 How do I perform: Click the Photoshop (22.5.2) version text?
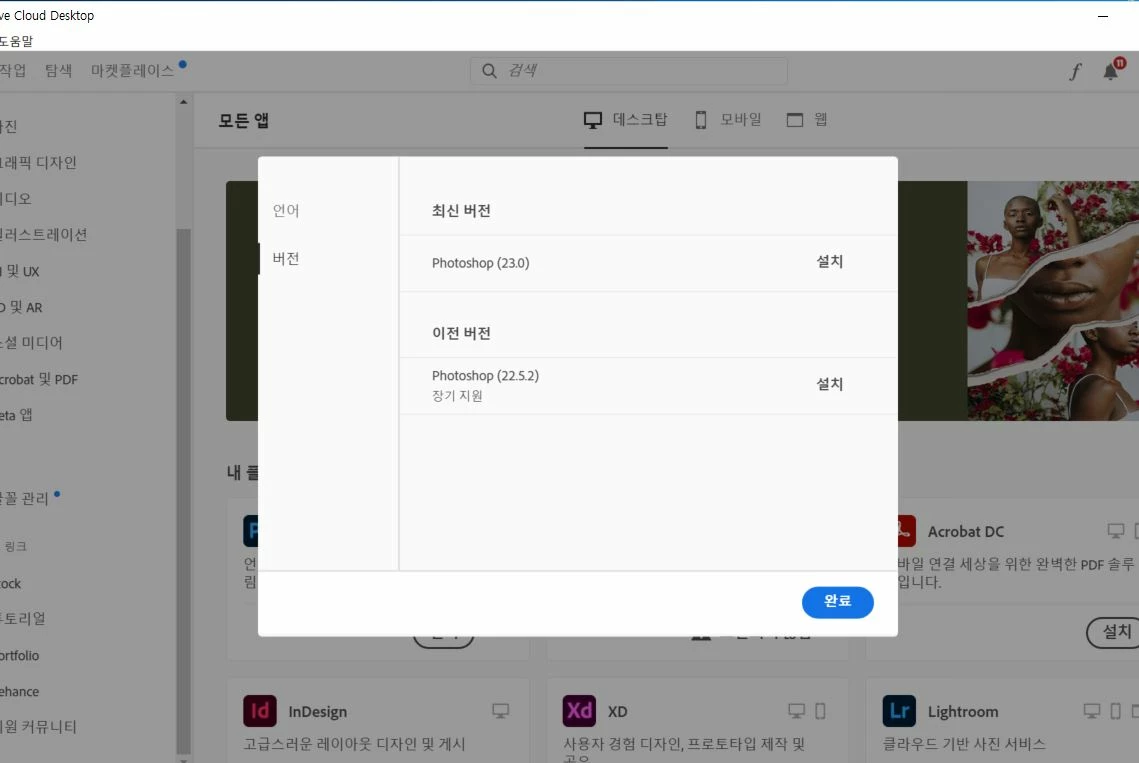[485, 376]
